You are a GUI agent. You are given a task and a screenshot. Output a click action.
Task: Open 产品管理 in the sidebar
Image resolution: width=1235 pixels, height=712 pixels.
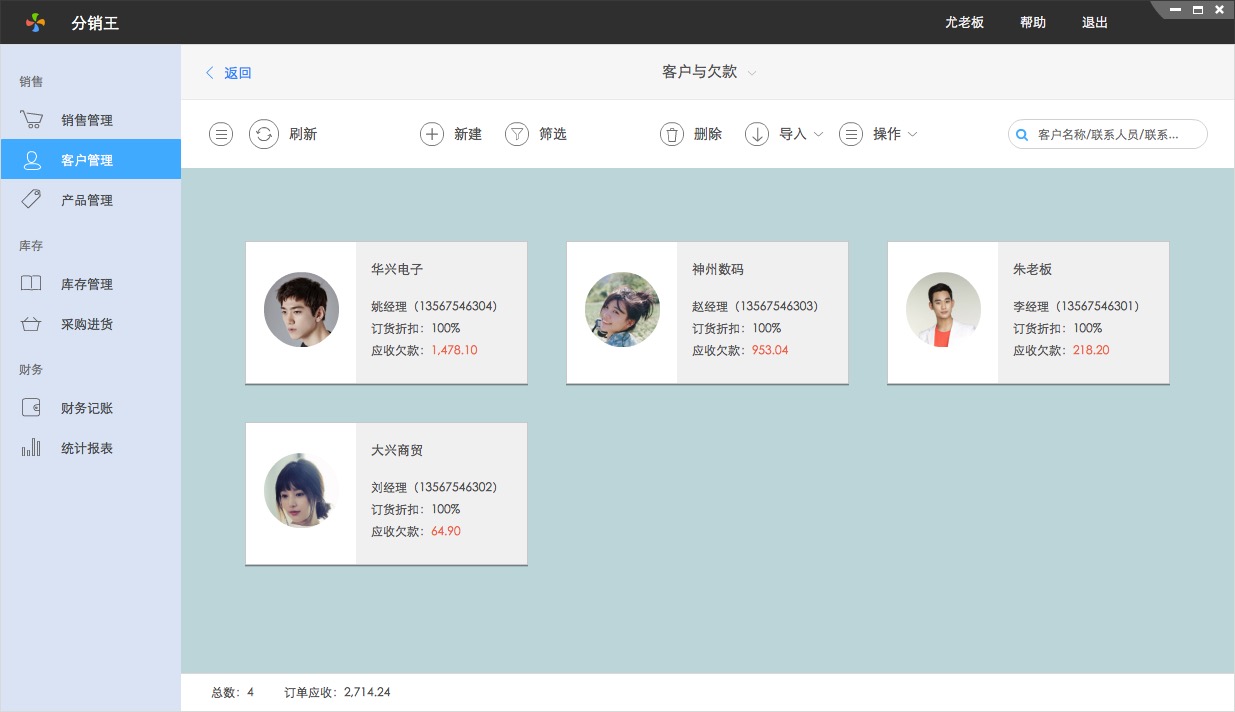point(87,200)
